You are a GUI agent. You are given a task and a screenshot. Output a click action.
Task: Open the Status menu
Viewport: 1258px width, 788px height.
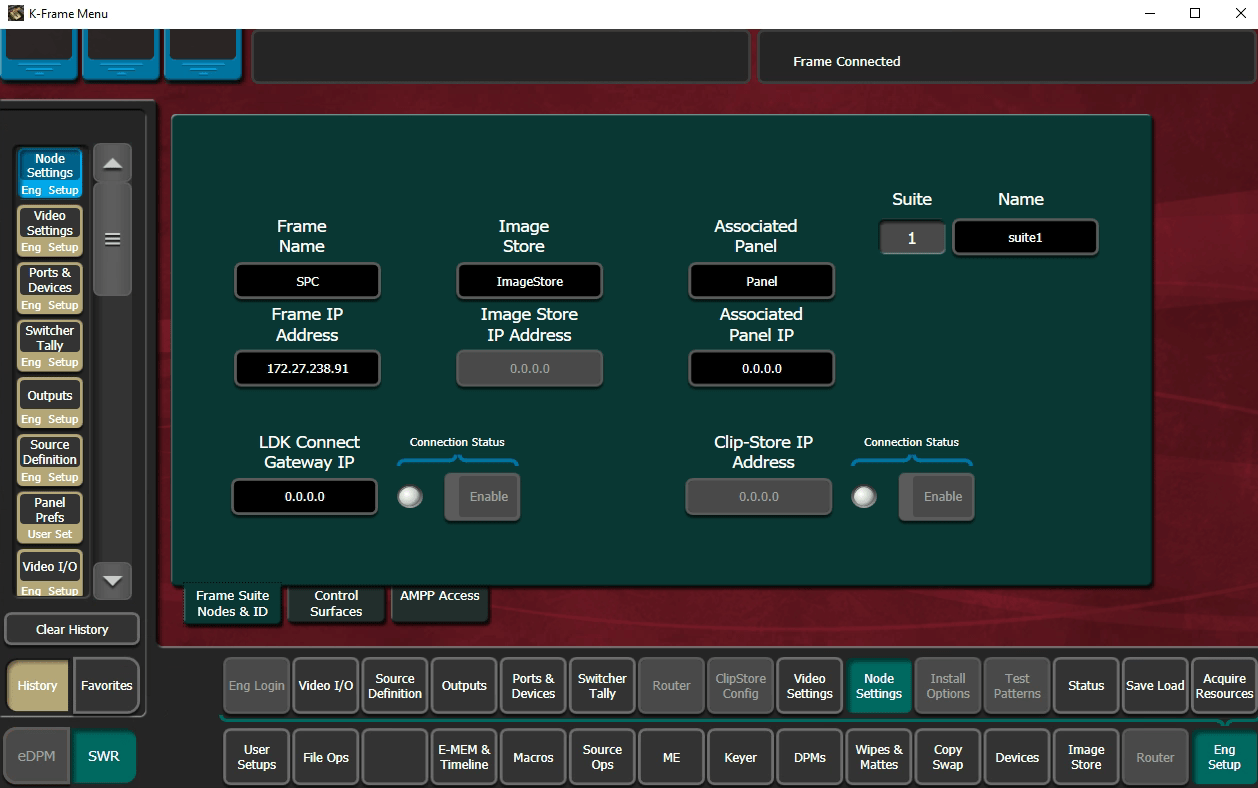pyautogui.click(x=1086, y=685)
